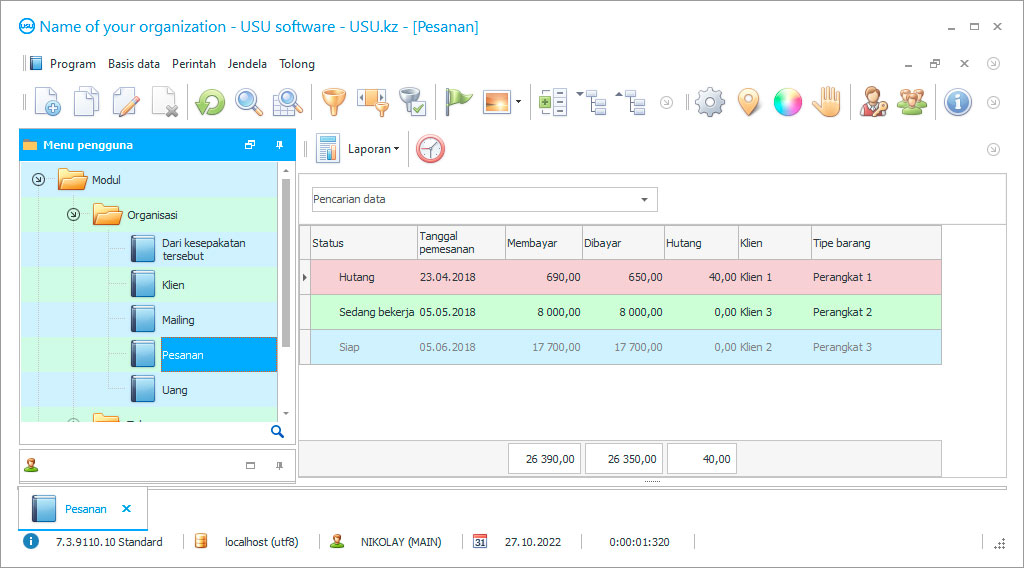The image size is (1024, 568).
Task: Click the map location pin icon
Action: (749, 103)
